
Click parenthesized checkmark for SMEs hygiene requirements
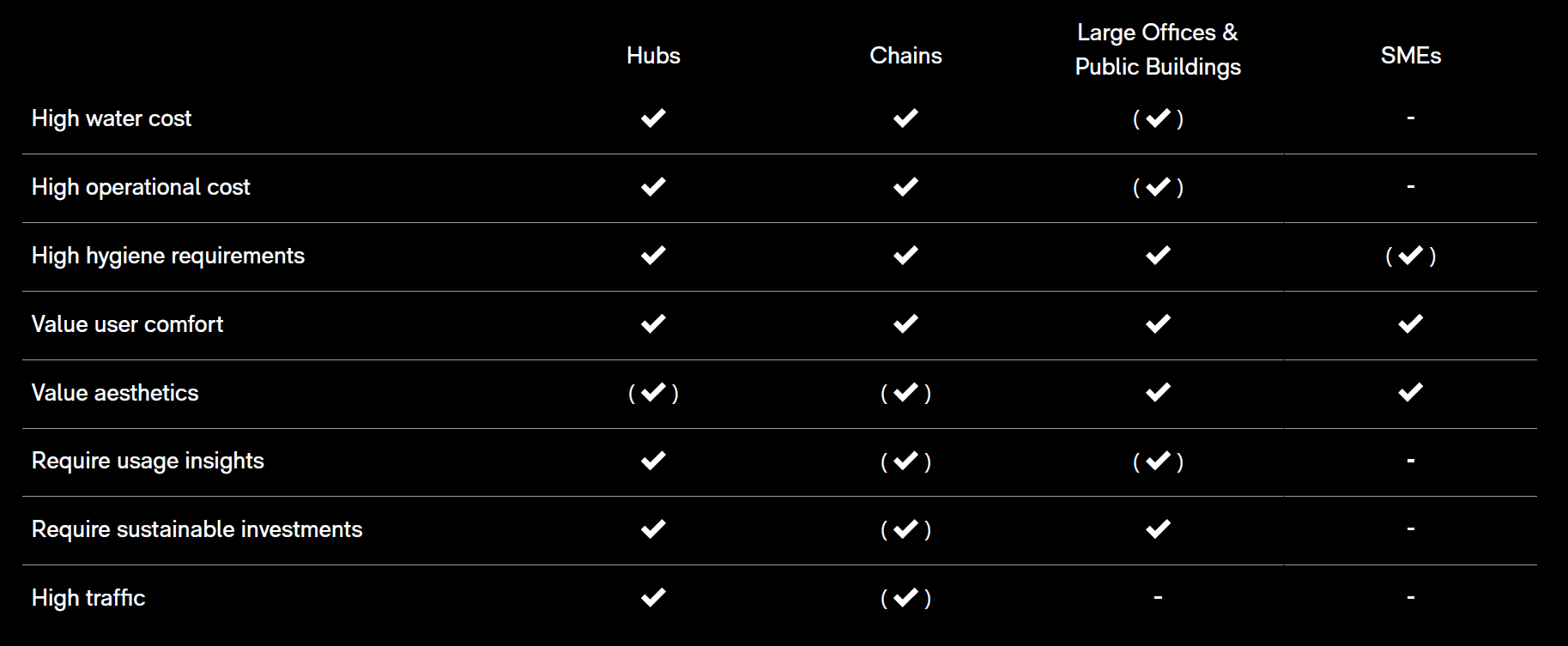click(1410, 256)
